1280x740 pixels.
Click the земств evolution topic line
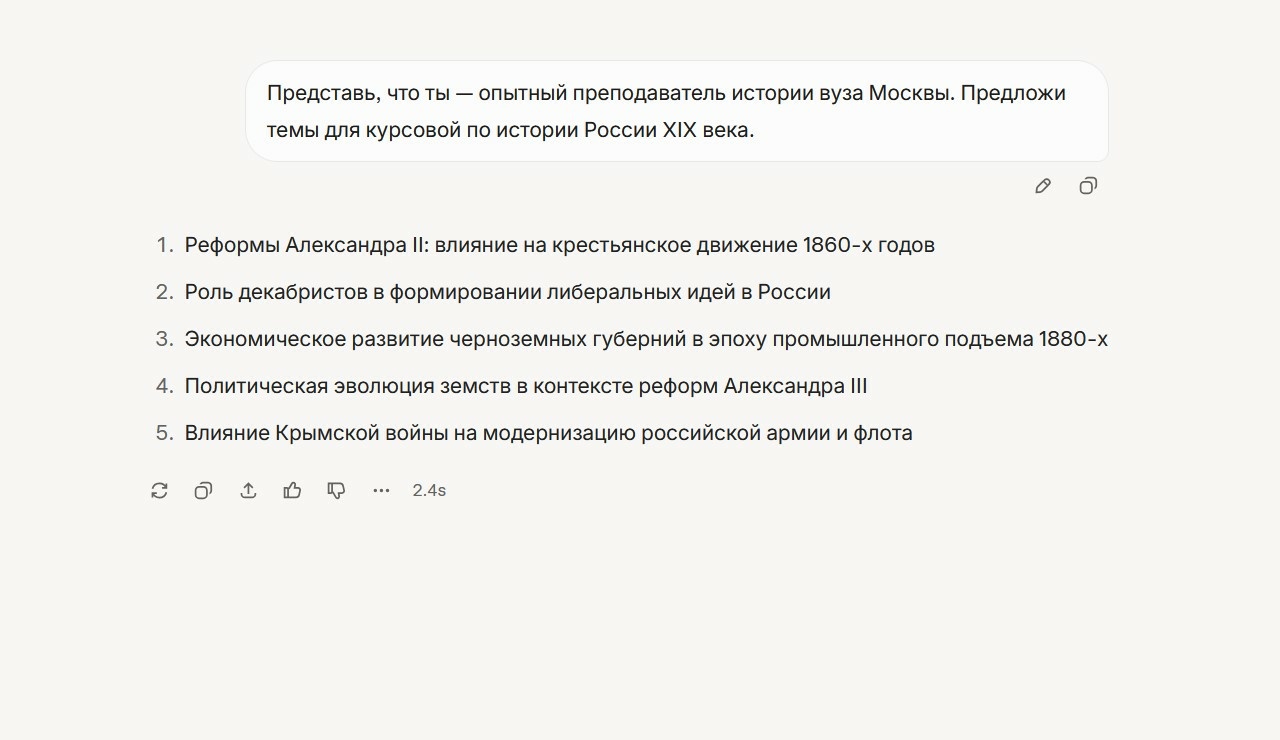pyautogui.click(x=527, y=385)
